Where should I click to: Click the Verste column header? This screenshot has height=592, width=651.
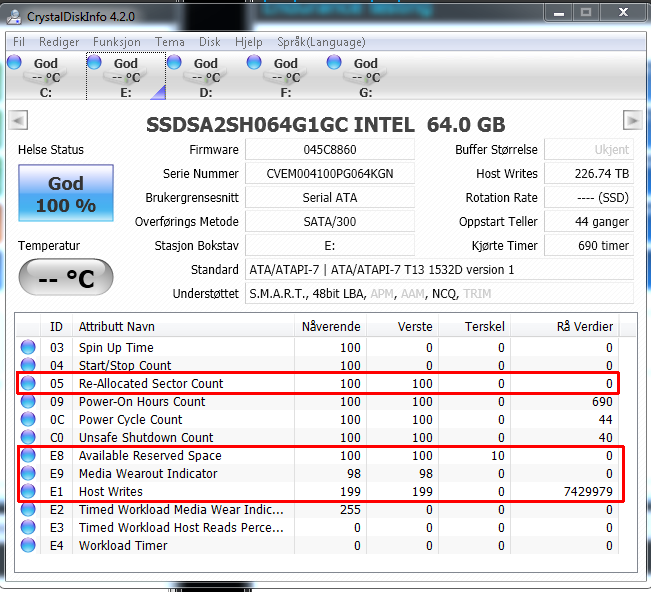(402, 326)
